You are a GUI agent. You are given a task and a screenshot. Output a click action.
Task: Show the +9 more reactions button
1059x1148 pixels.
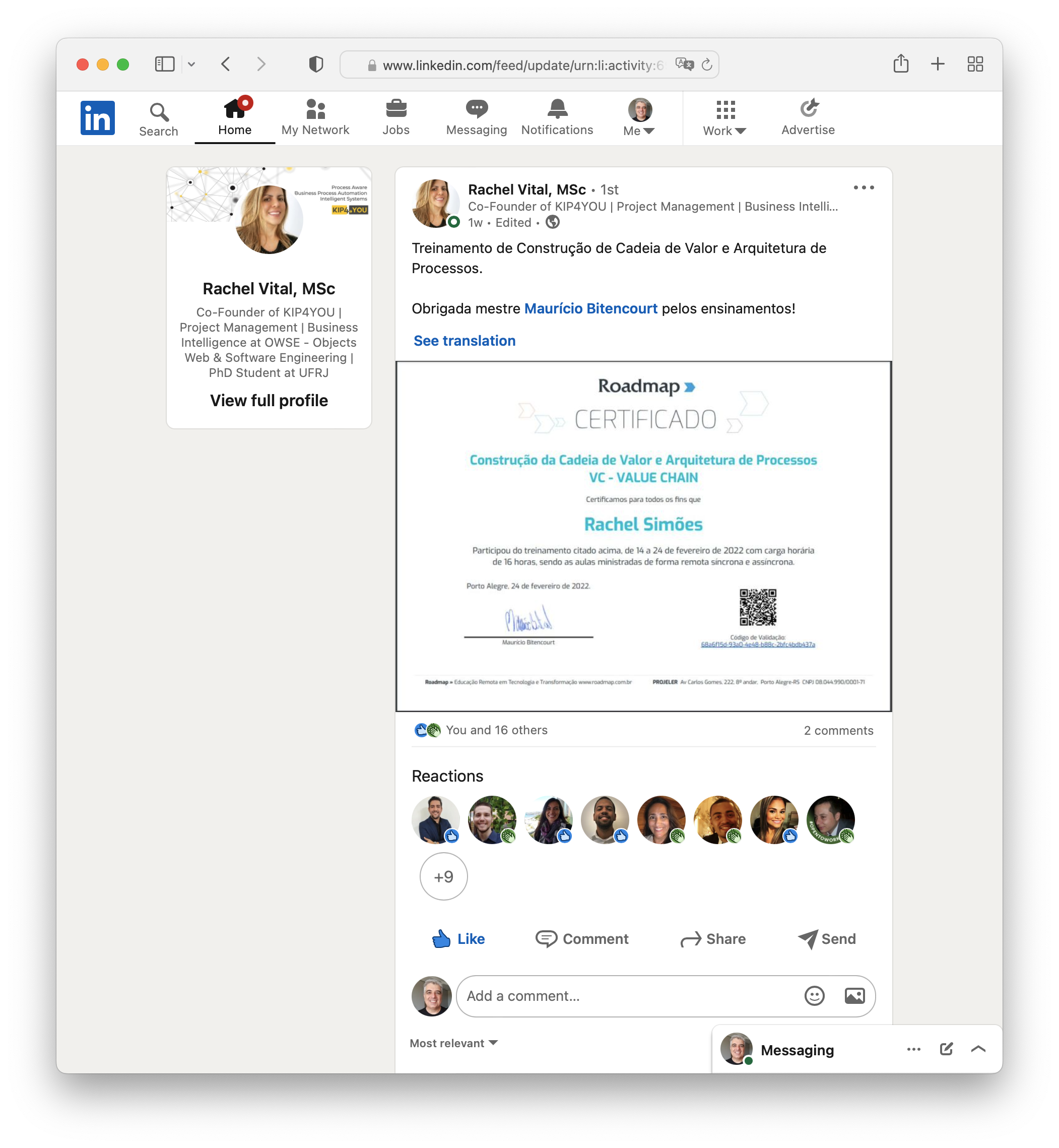443,877
